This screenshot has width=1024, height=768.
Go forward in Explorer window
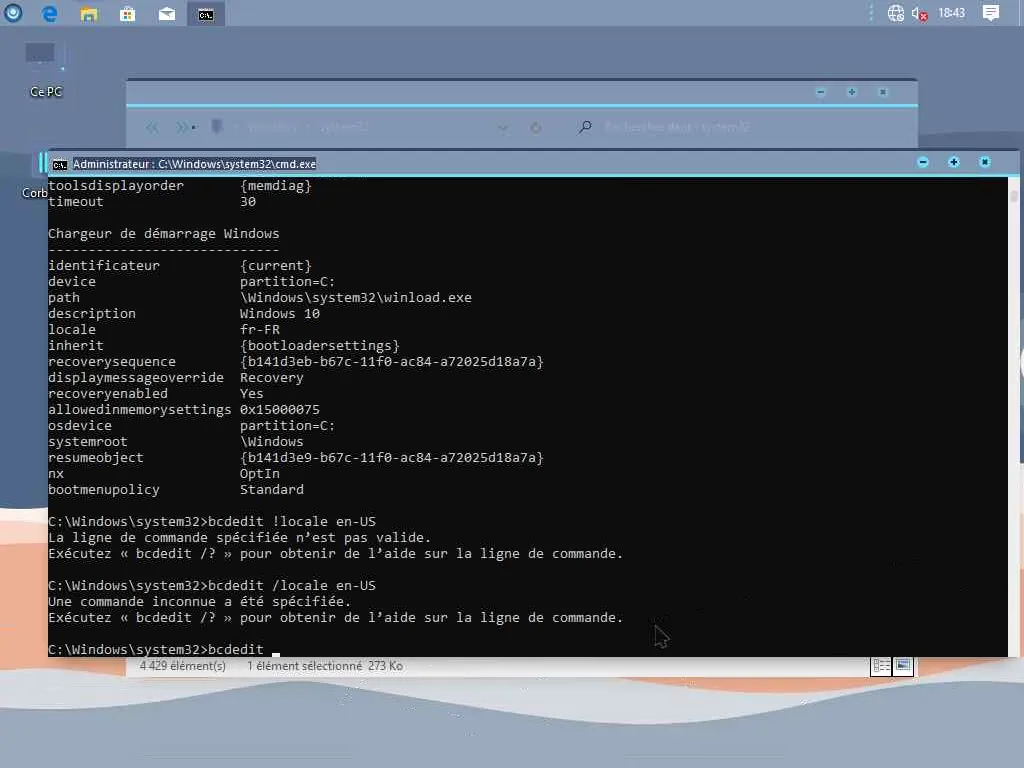click(182, 127)
